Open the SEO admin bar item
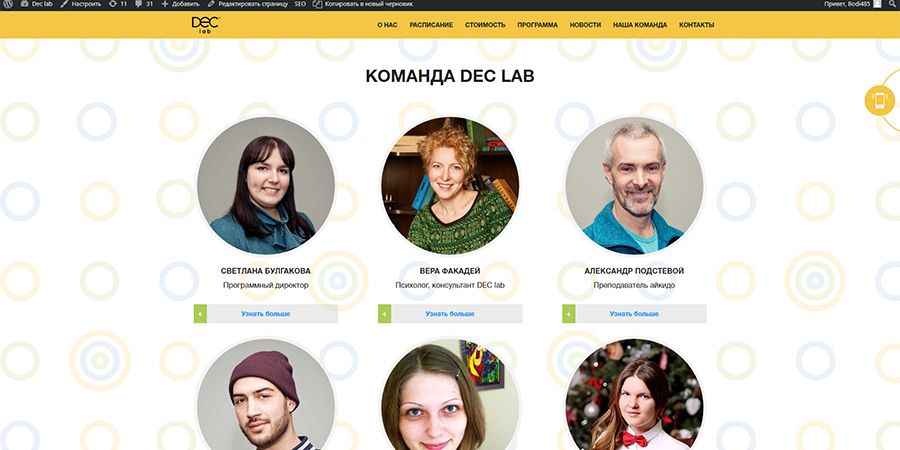This screenshot has height=450, width=900. [x=300, y=4]
